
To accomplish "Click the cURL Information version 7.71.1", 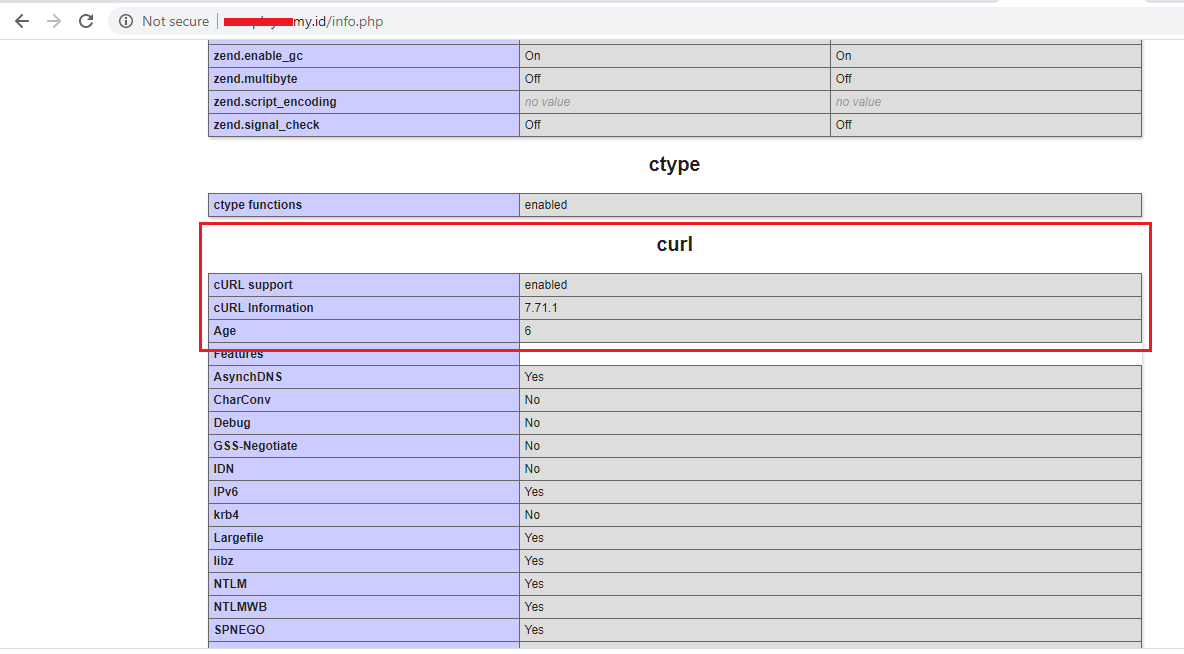I will [x=541, y=308].
